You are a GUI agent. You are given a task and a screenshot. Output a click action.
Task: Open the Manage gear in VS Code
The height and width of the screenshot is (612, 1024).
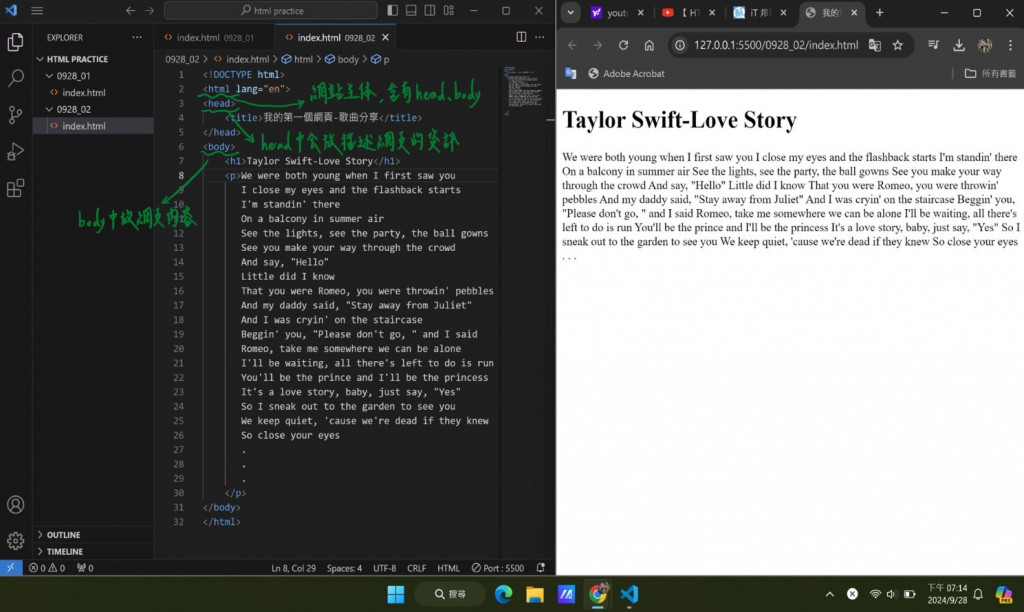tap(15, 540)
